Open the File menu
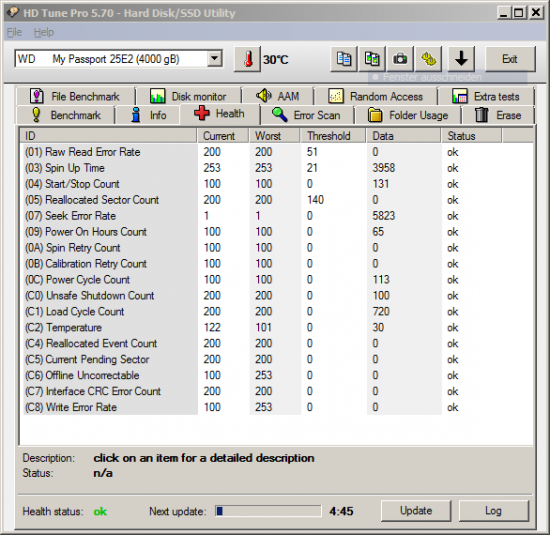 pyautogui.click(x=14, y=32)
